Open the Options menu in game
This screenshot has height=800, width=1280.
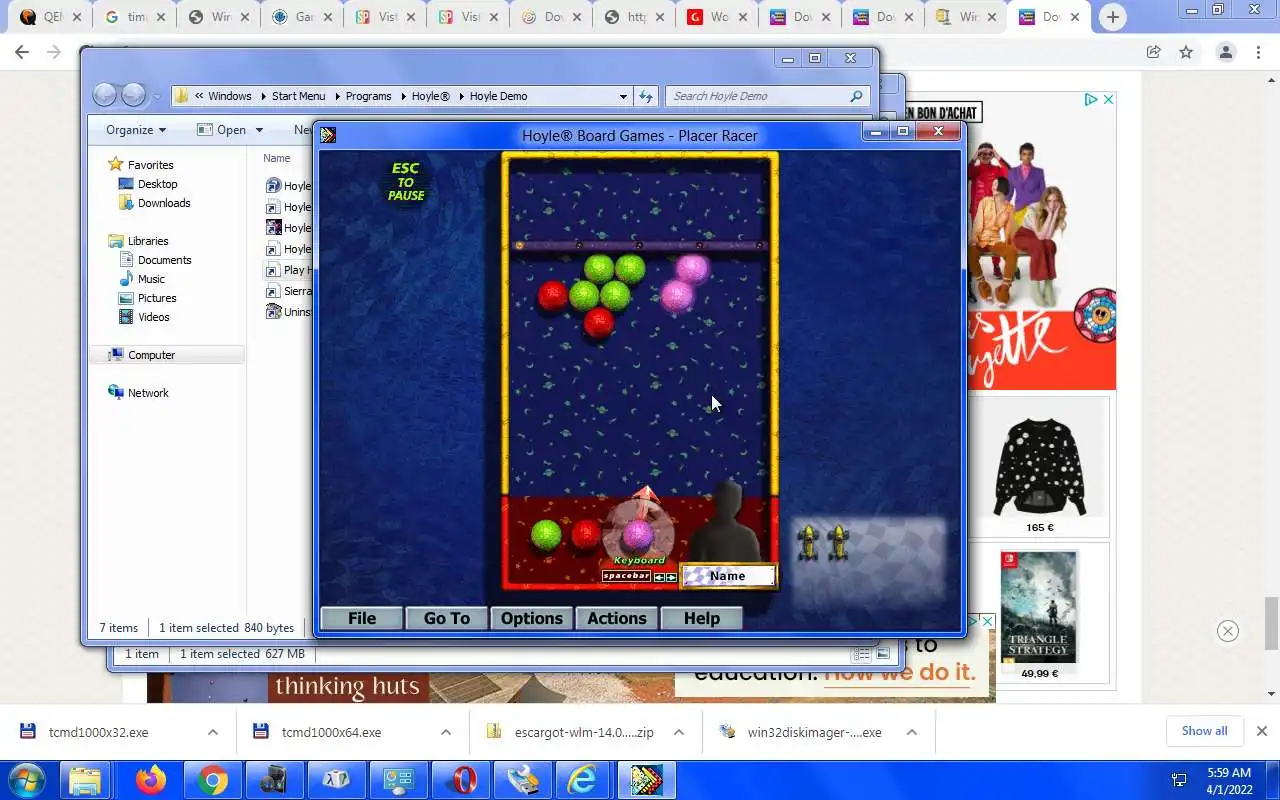click(532, 618)
